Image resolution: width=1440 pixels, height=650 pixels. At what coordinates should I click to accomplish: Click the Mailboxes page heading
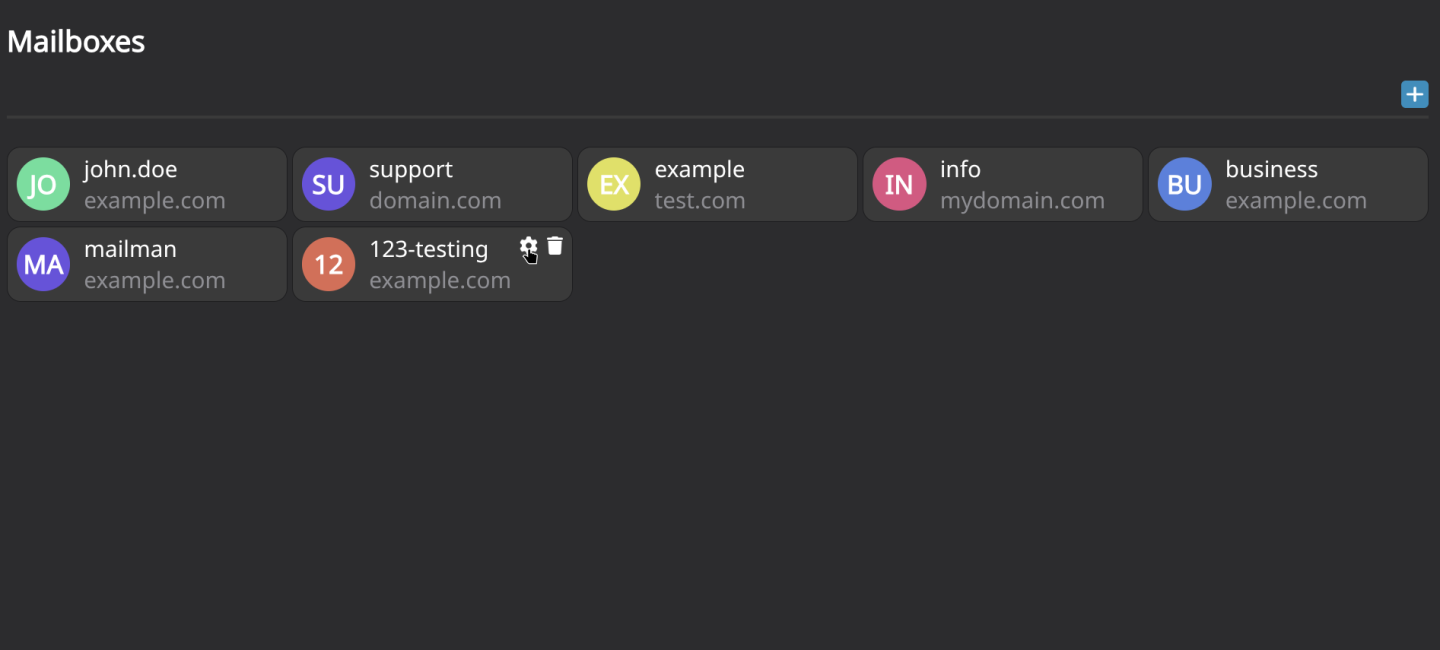tap(76, 42)
